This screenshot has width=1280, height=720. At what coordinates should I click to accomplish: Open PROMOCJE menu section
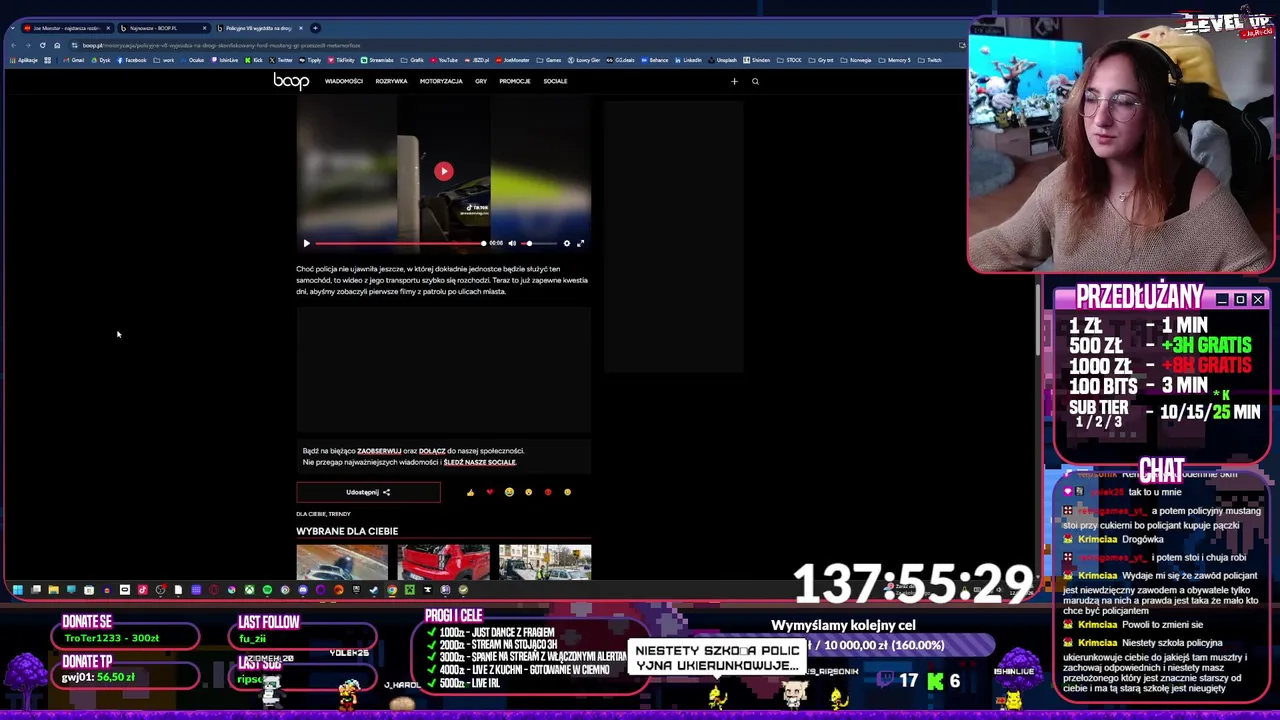(x=515, y=81)
